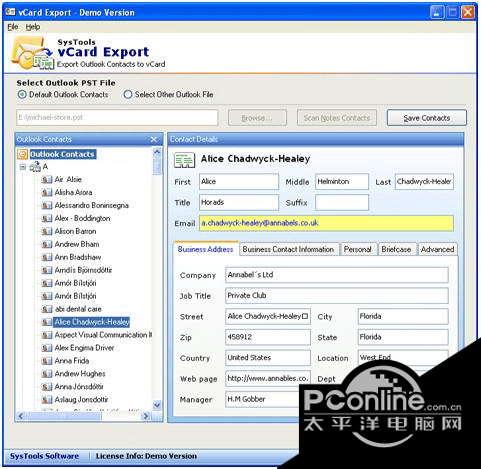This screenshot has height=469, width=481.
Task: Select Alison Barron in the contacts tree
Action: [75, 232]
